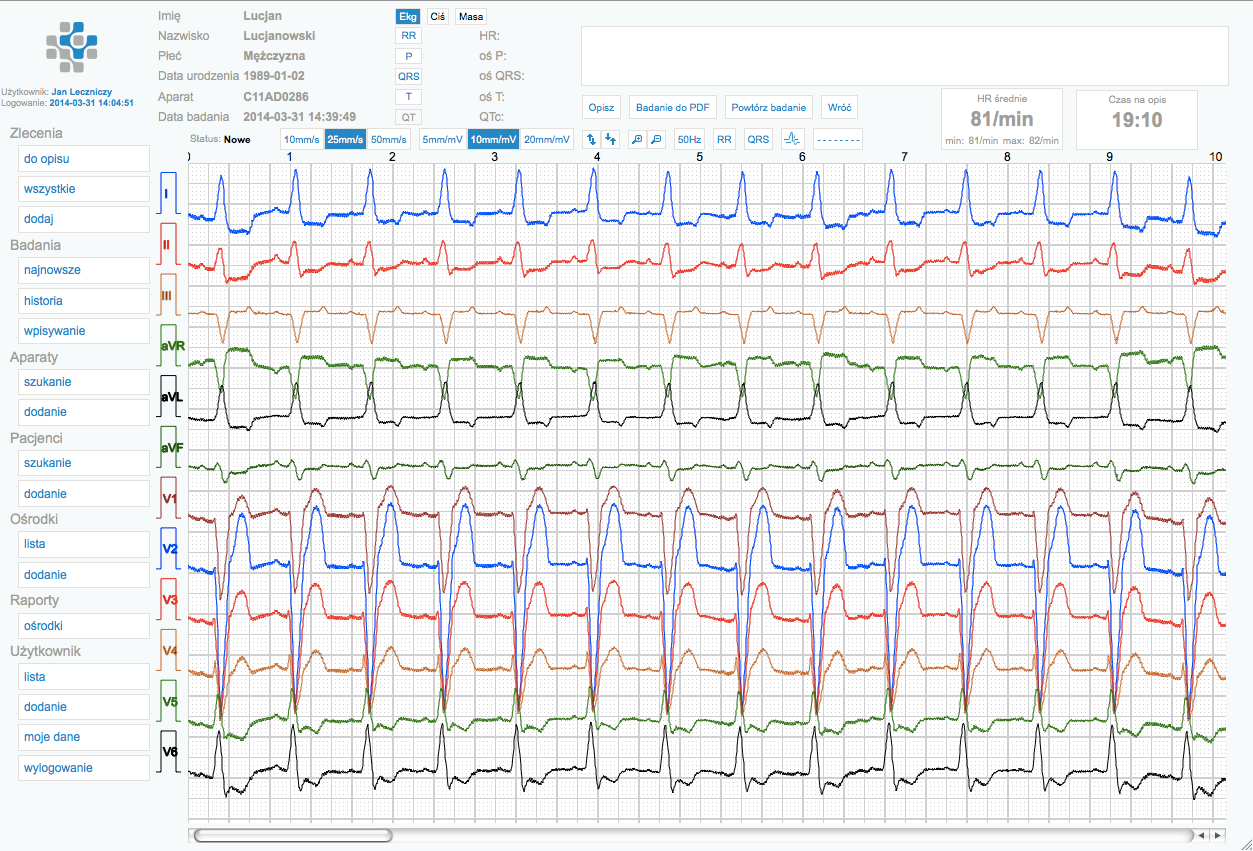
Task: Select 25mm/s paper speed
Action: point(345,140)
